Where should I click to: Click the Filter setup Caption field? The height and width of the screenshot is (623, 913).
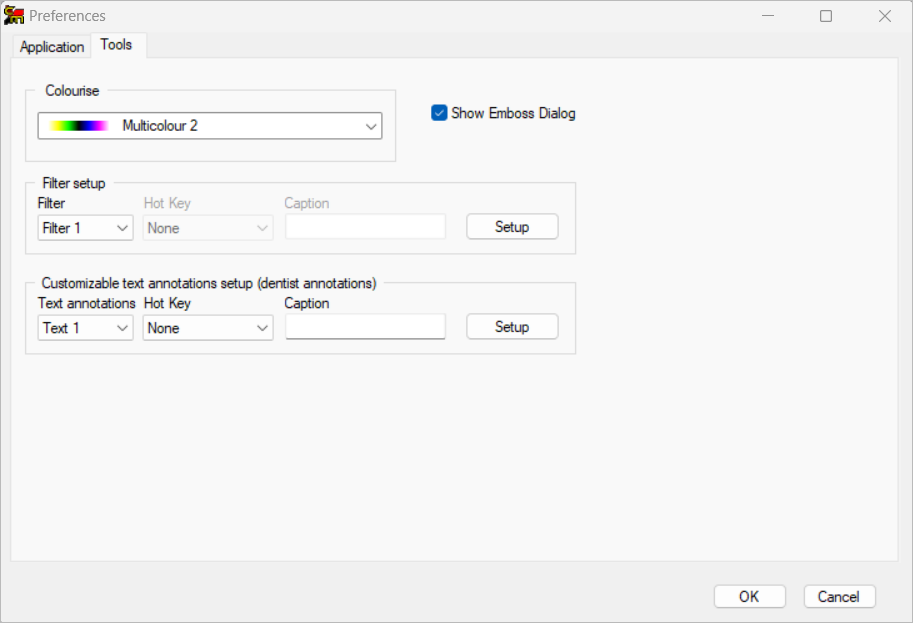[365, 226]
